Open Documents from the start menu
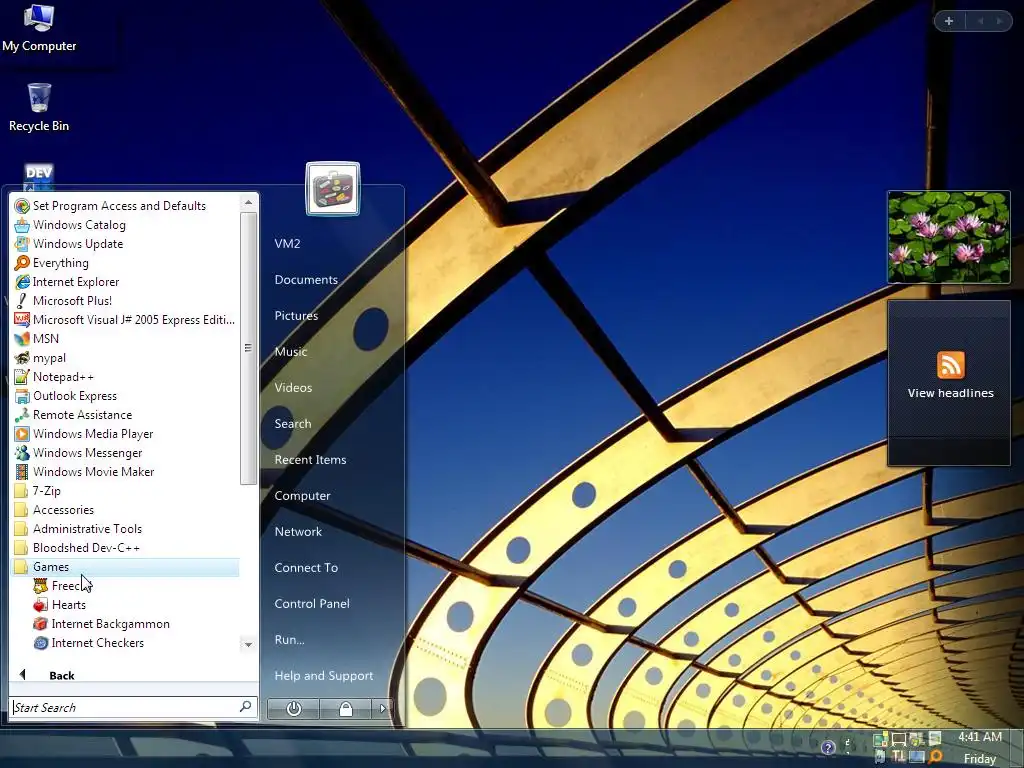The image size is (1024, 768). click(x=306, y=280)
